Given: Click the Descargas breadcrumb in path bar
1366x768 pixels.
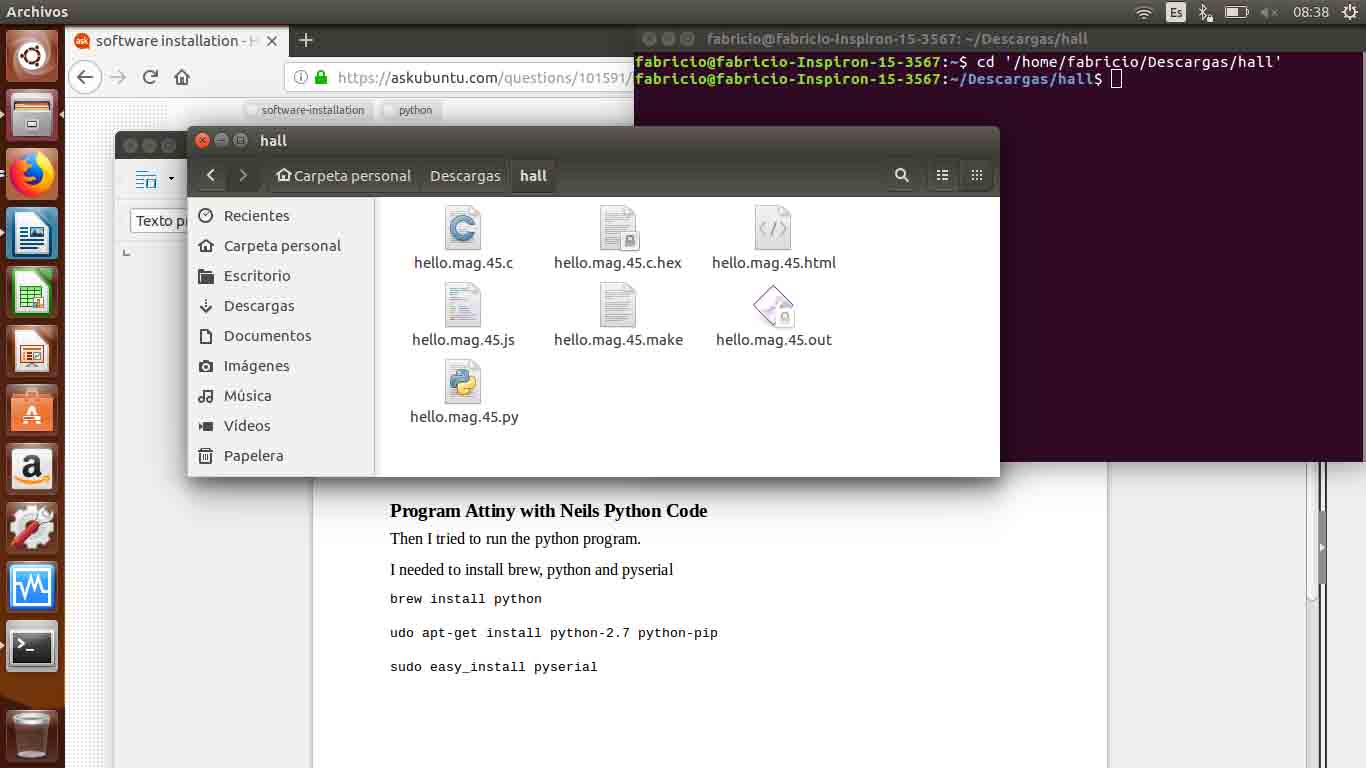Looking at the screenshot, I should click(465, 175).
